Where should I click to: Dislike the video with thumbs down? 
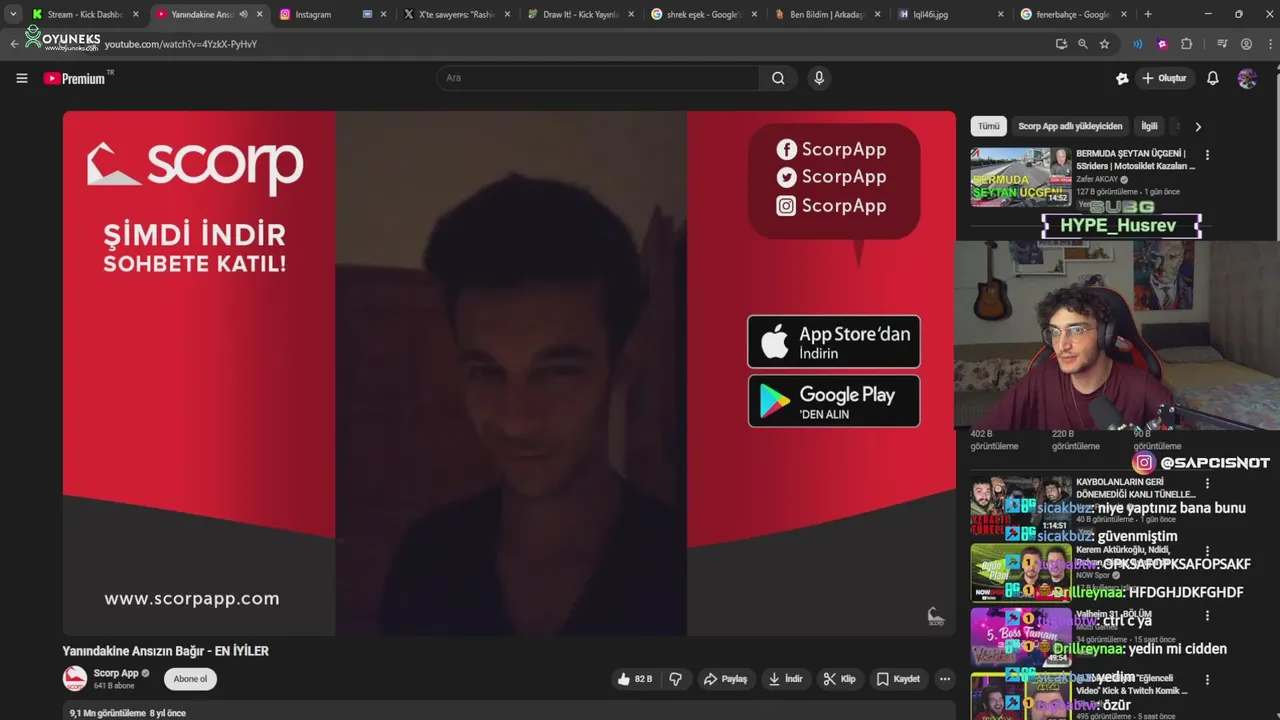click(675, 679)
